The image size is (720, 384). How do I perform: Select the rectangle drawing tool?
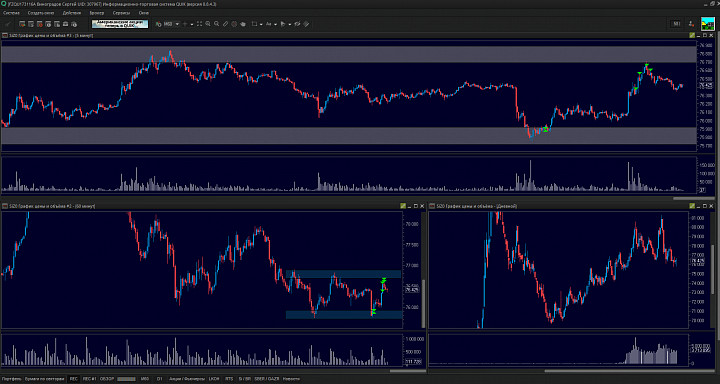[254, 24]
